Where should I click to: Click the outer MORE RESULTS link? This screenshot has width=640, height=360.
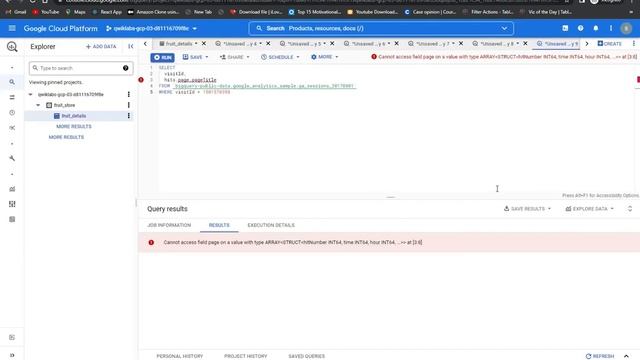[66, 137]
